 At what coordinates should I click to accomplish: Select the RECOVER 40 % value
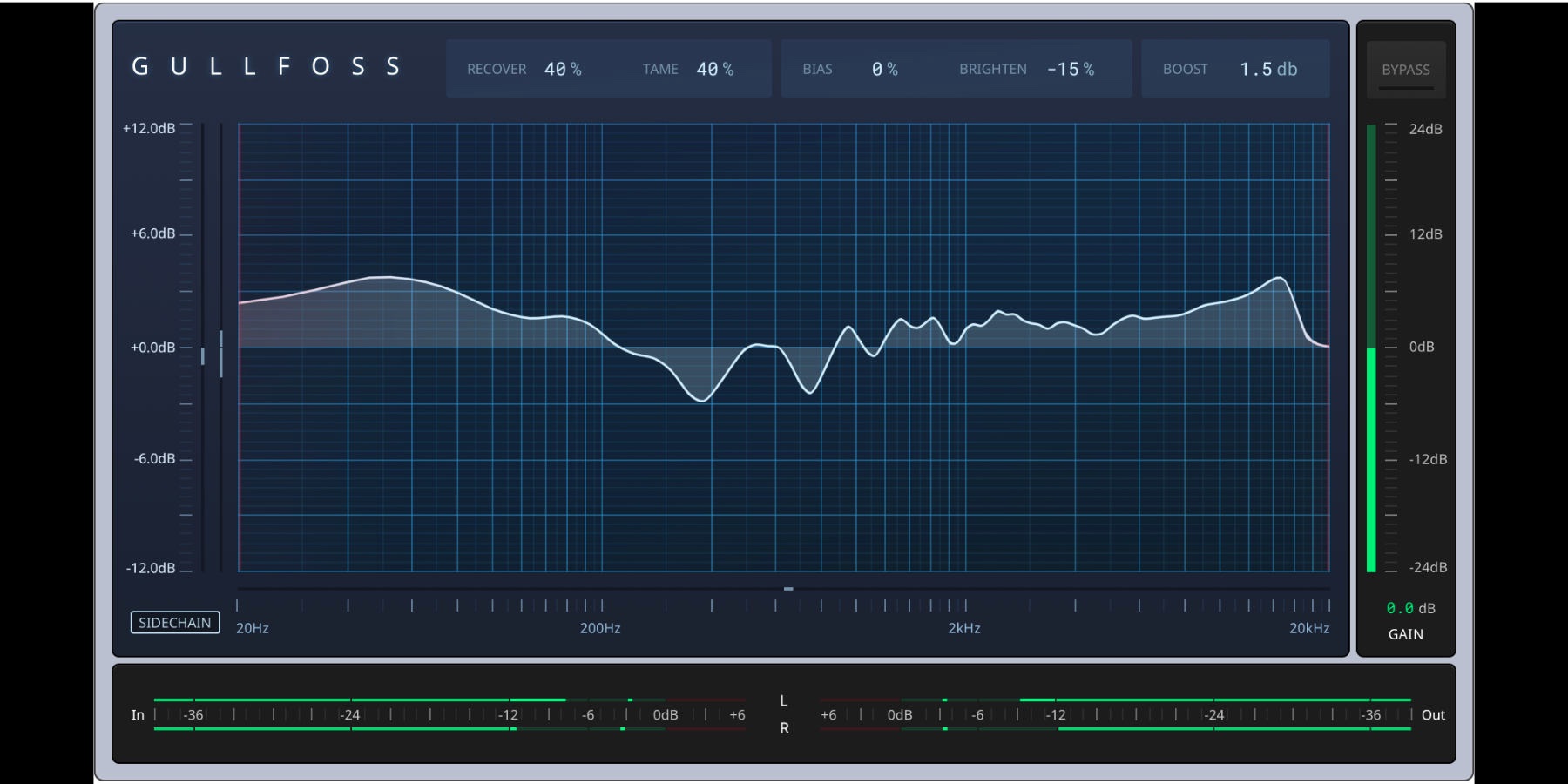click(562, 69)
